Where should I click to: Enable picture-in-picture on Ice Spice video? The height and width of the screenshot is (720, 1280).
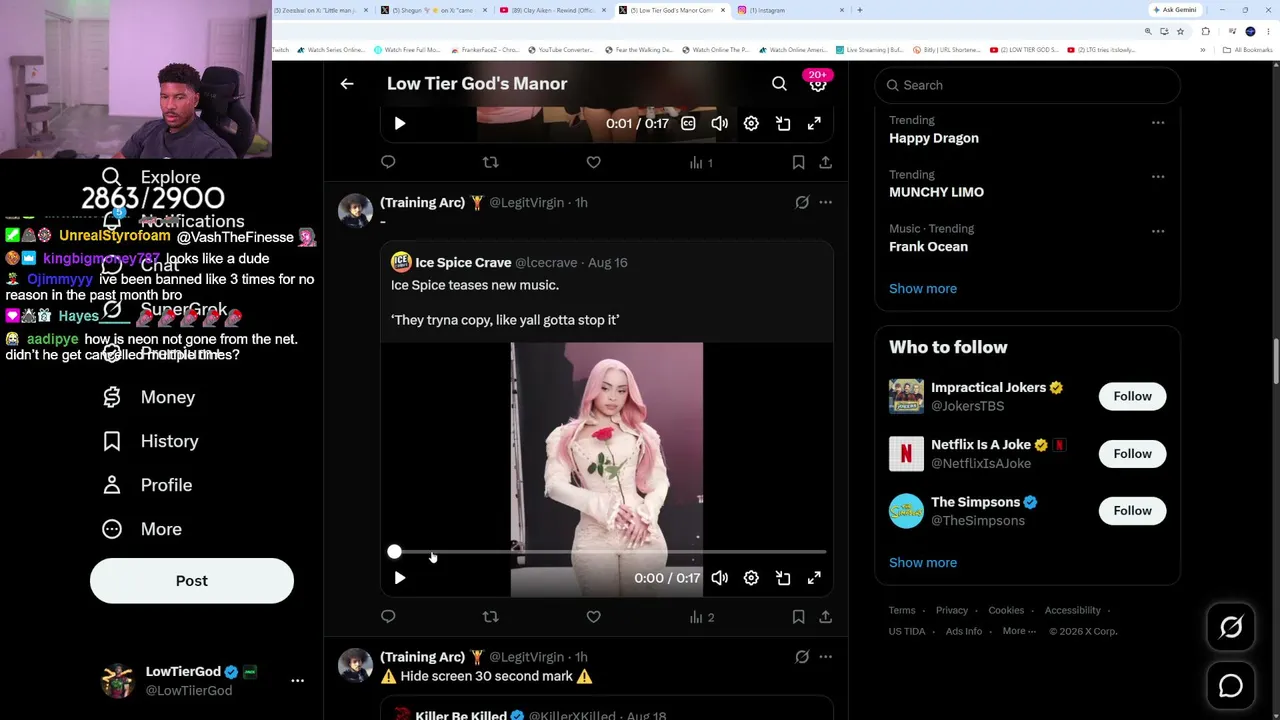(x=783, y=578)
